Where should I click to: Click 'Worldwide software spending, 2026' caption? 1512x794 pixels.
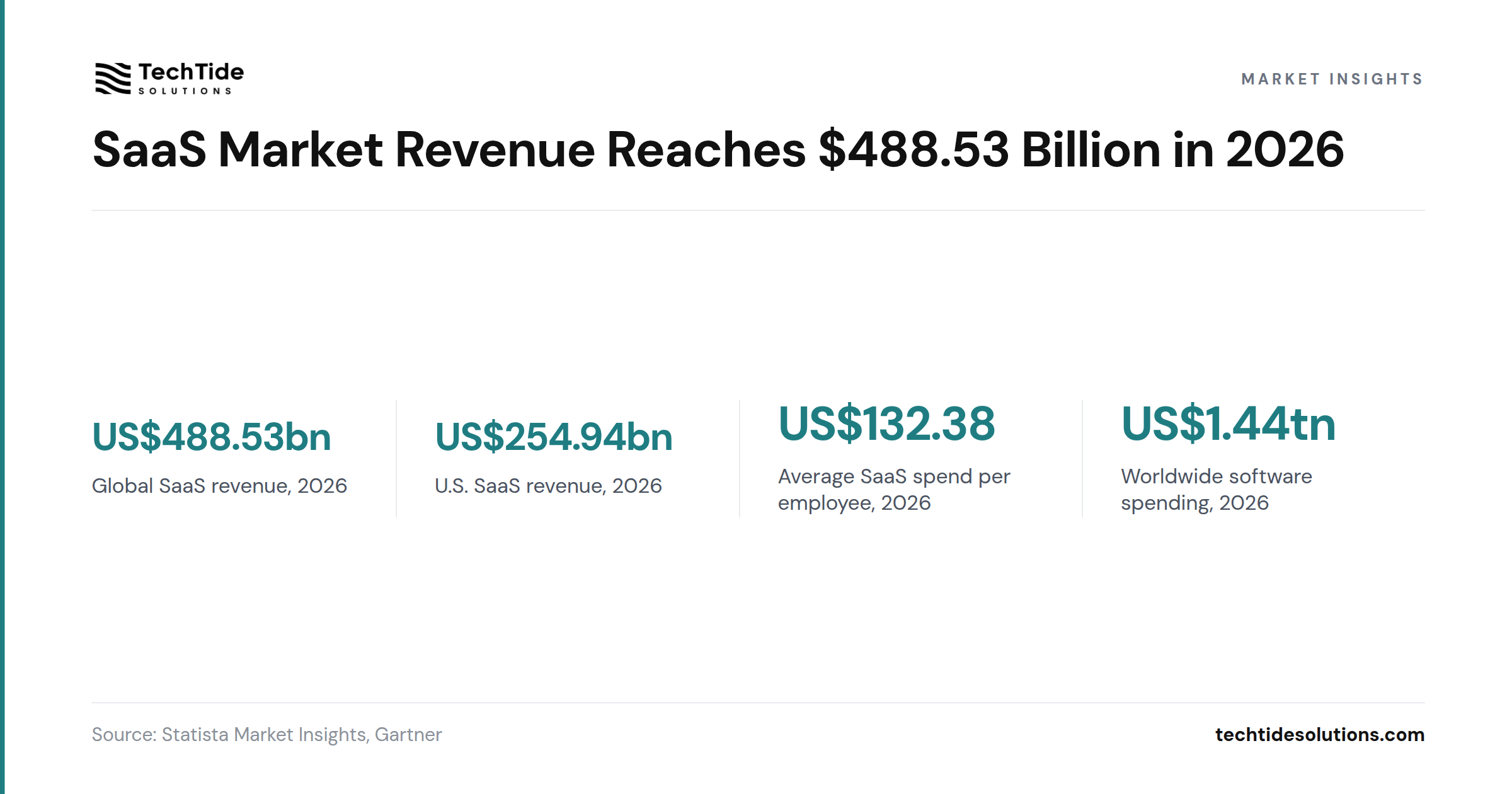(x=1216, y=490)
